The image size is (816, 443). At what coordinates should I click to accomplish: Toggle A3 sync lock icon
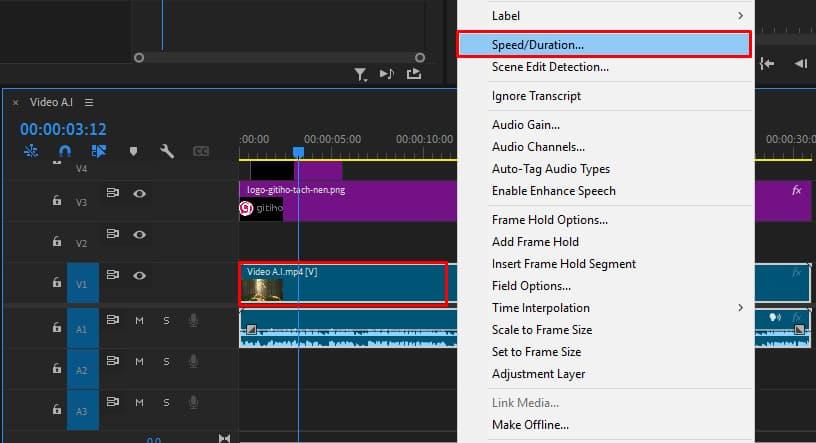(112, 401)
